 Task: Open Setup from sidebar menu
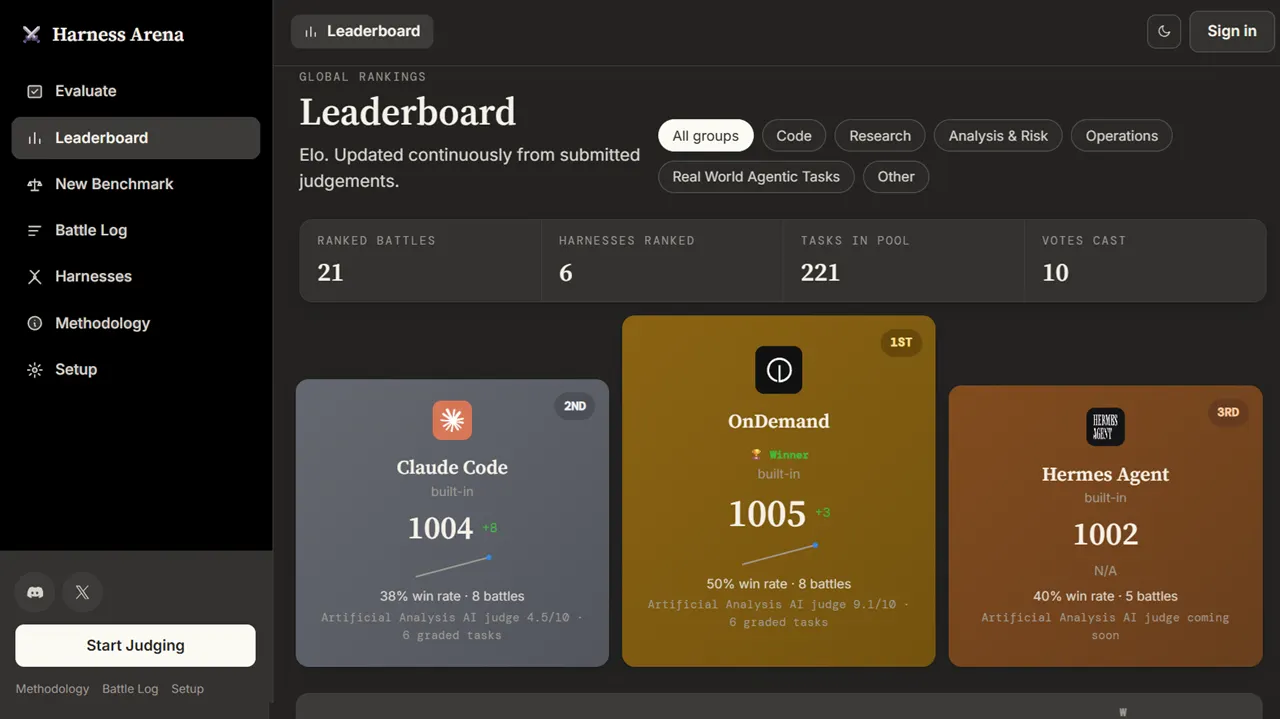point(136,369)
